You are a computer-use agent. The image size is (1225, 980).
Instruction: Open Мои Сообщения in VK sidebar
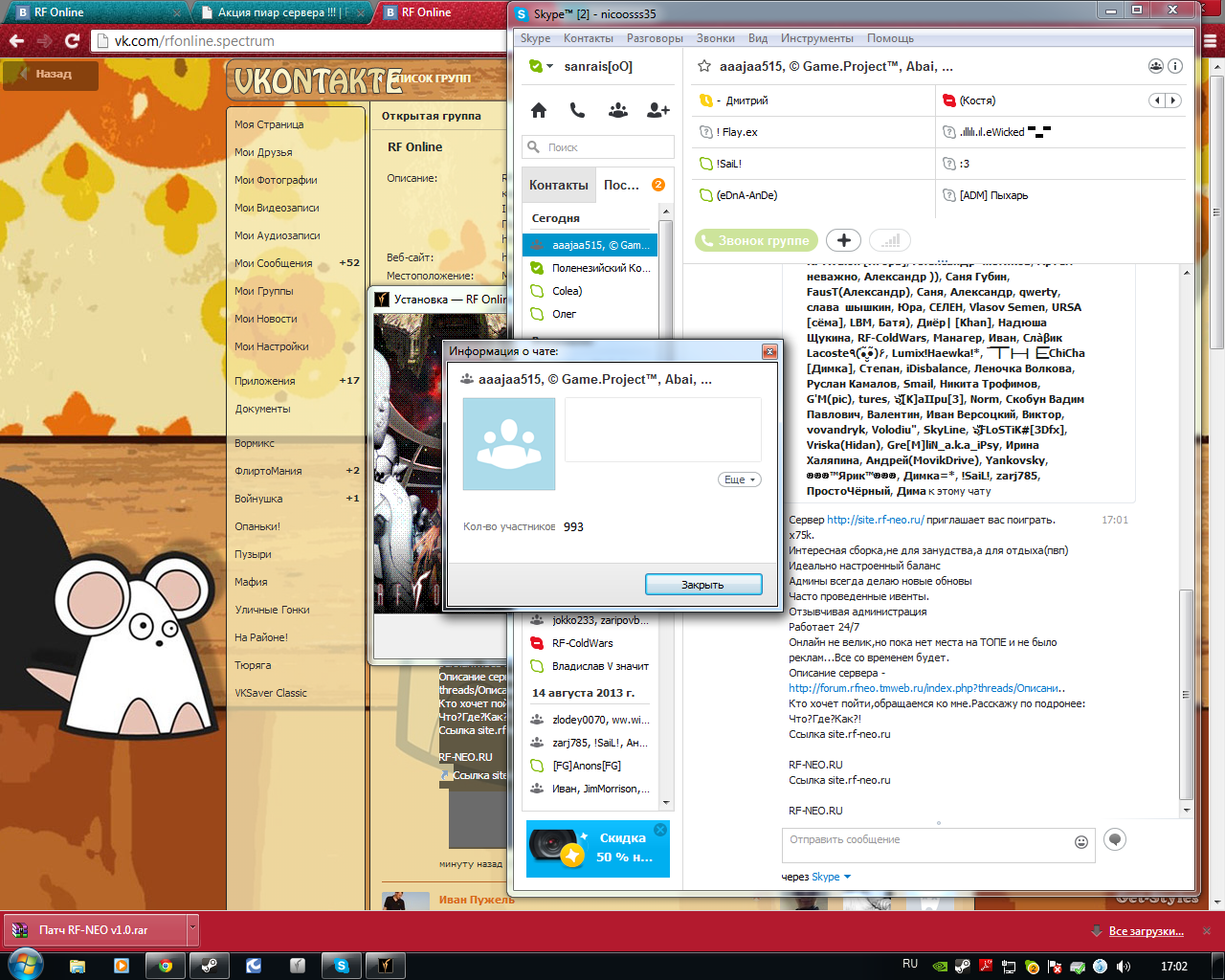[274, 263]
